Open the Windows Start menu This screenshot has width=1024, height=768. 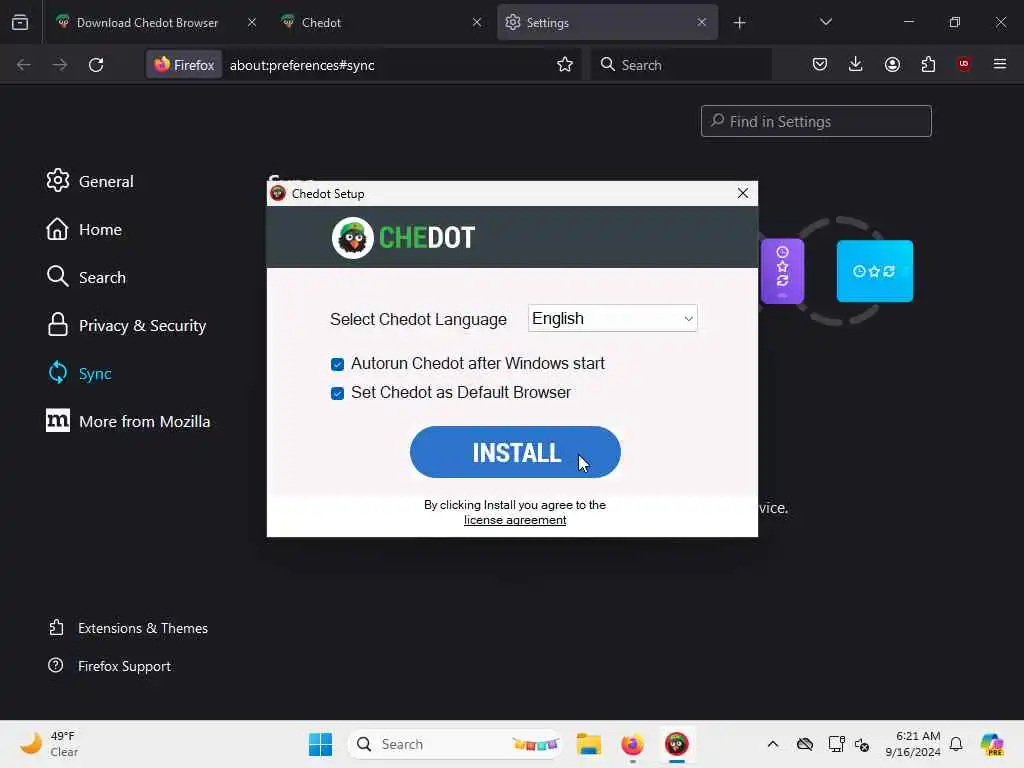[320, 744]
